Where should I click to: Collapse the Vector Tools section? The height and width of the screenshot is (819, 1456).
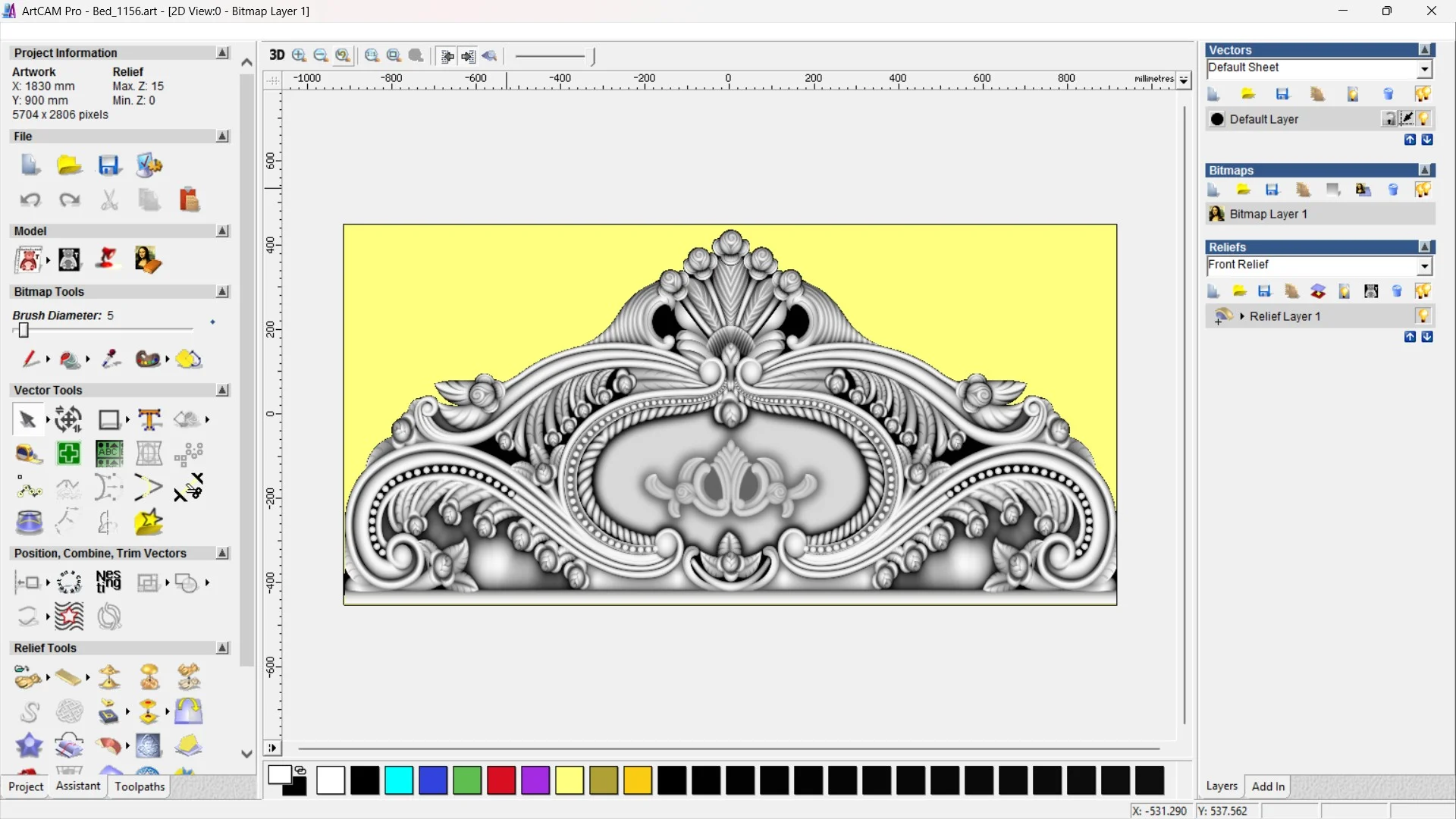[x=222, y=391]
